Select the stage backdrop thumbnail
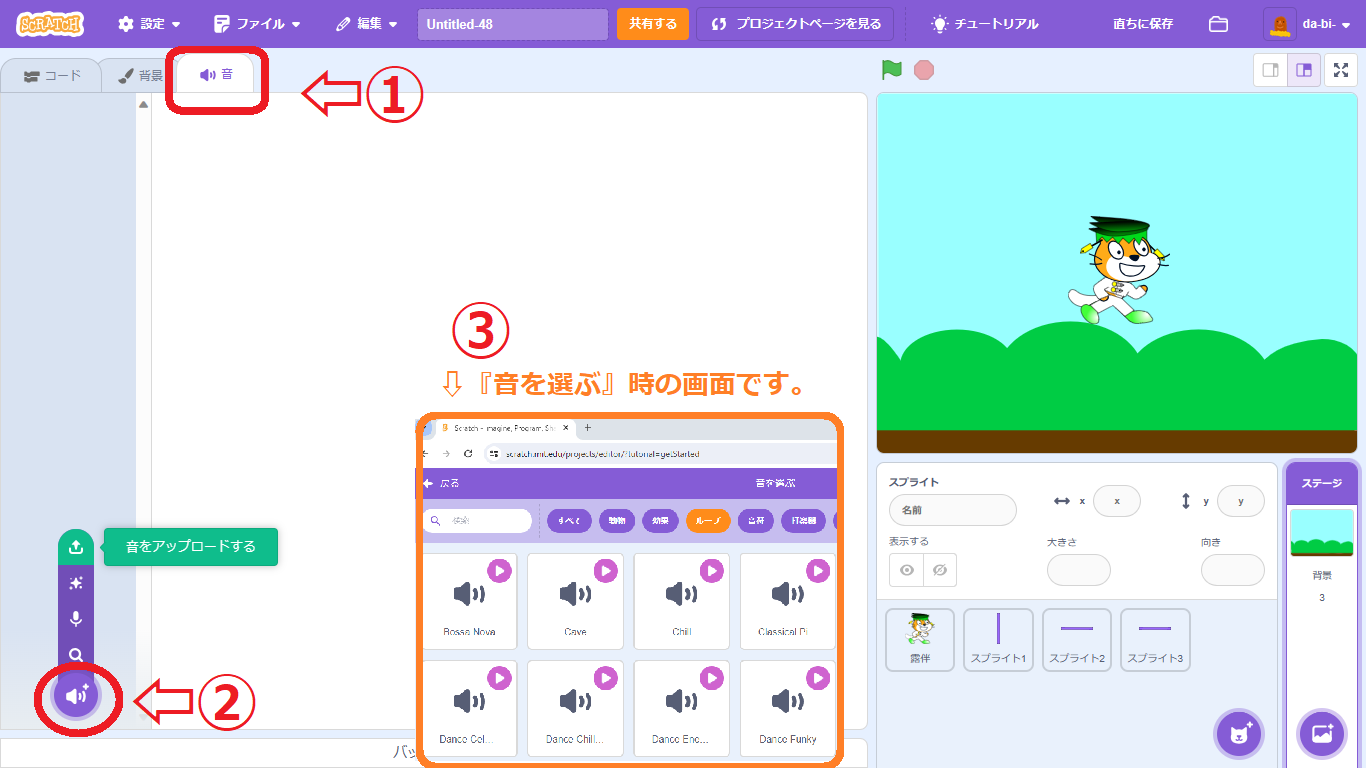 pos(1322,533)
